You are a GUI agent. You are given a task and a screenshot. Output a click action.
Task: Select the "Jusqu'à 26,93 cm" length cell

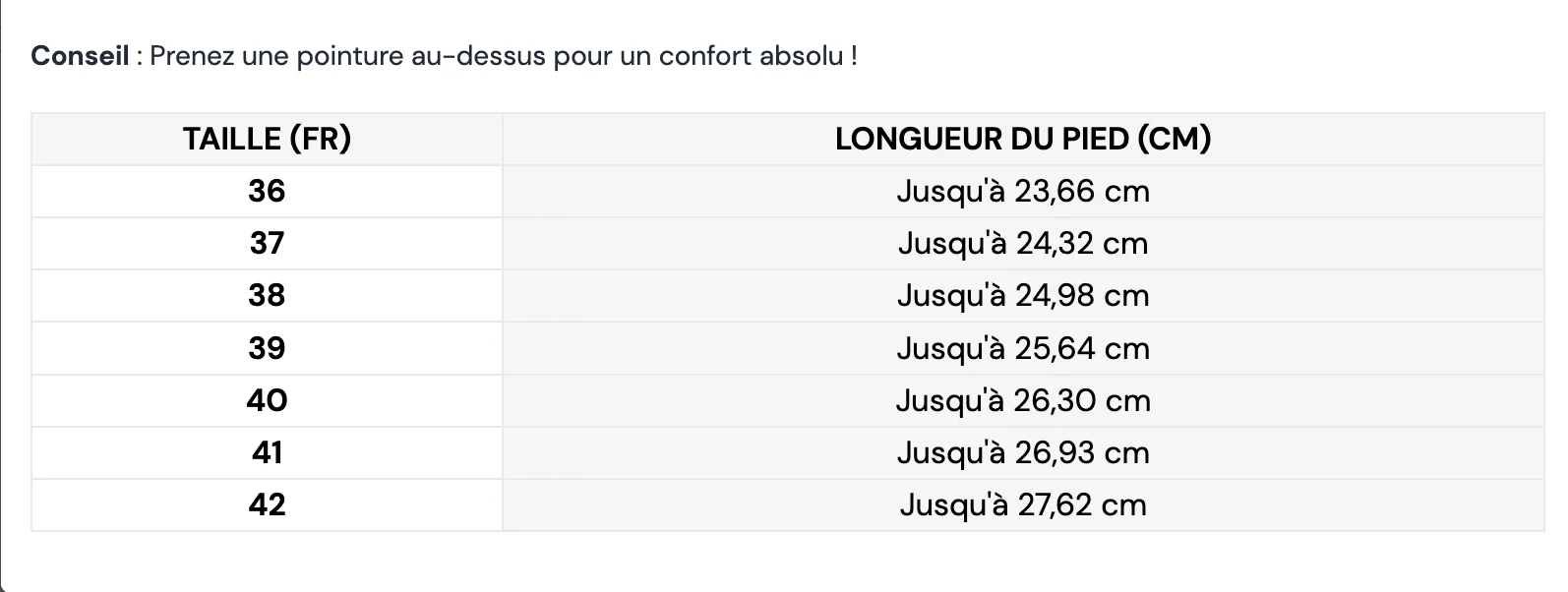click(1023, 452)
